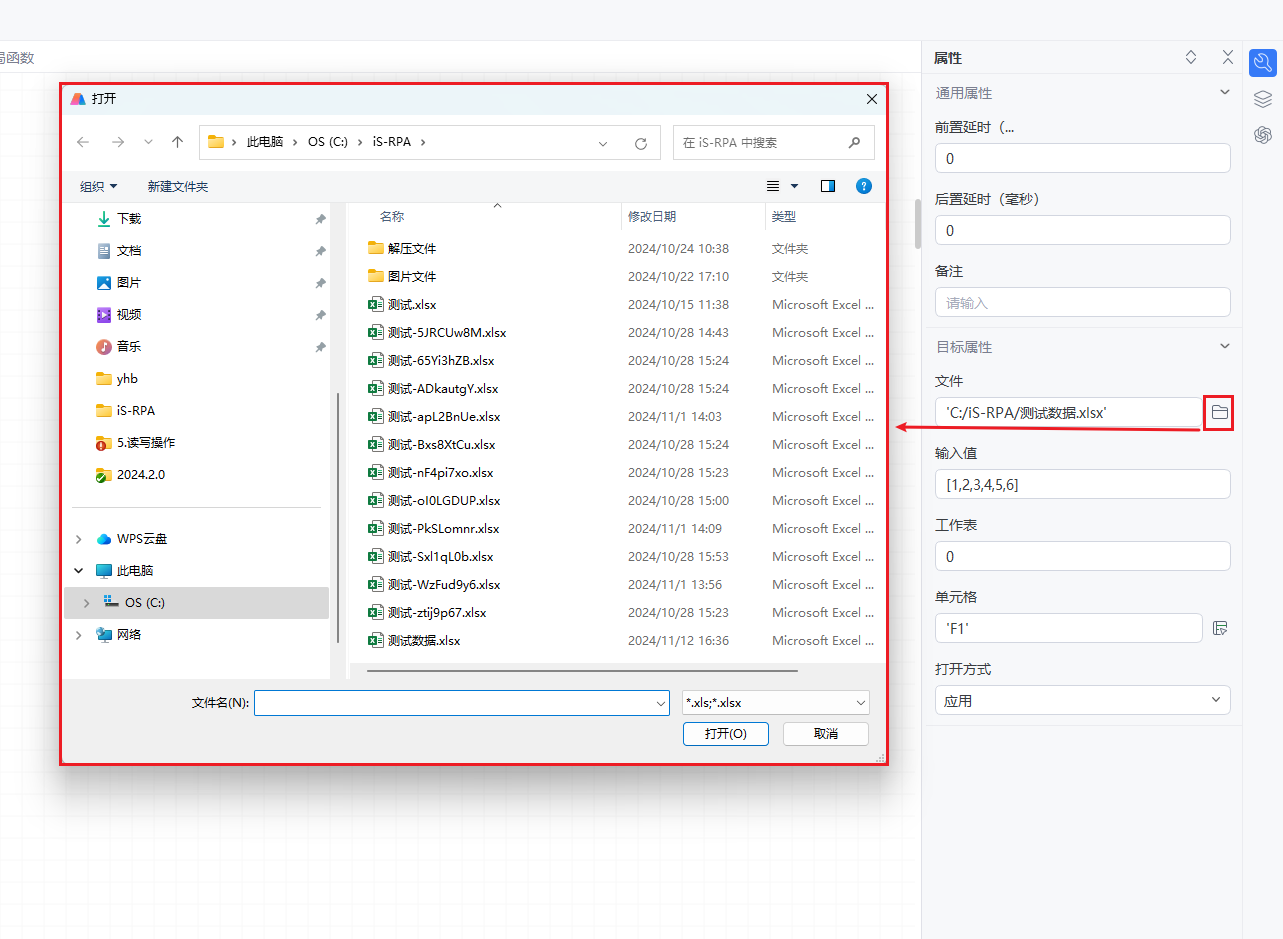
Task: Collapse 此电脑 tree node
Action: (79, 571)
